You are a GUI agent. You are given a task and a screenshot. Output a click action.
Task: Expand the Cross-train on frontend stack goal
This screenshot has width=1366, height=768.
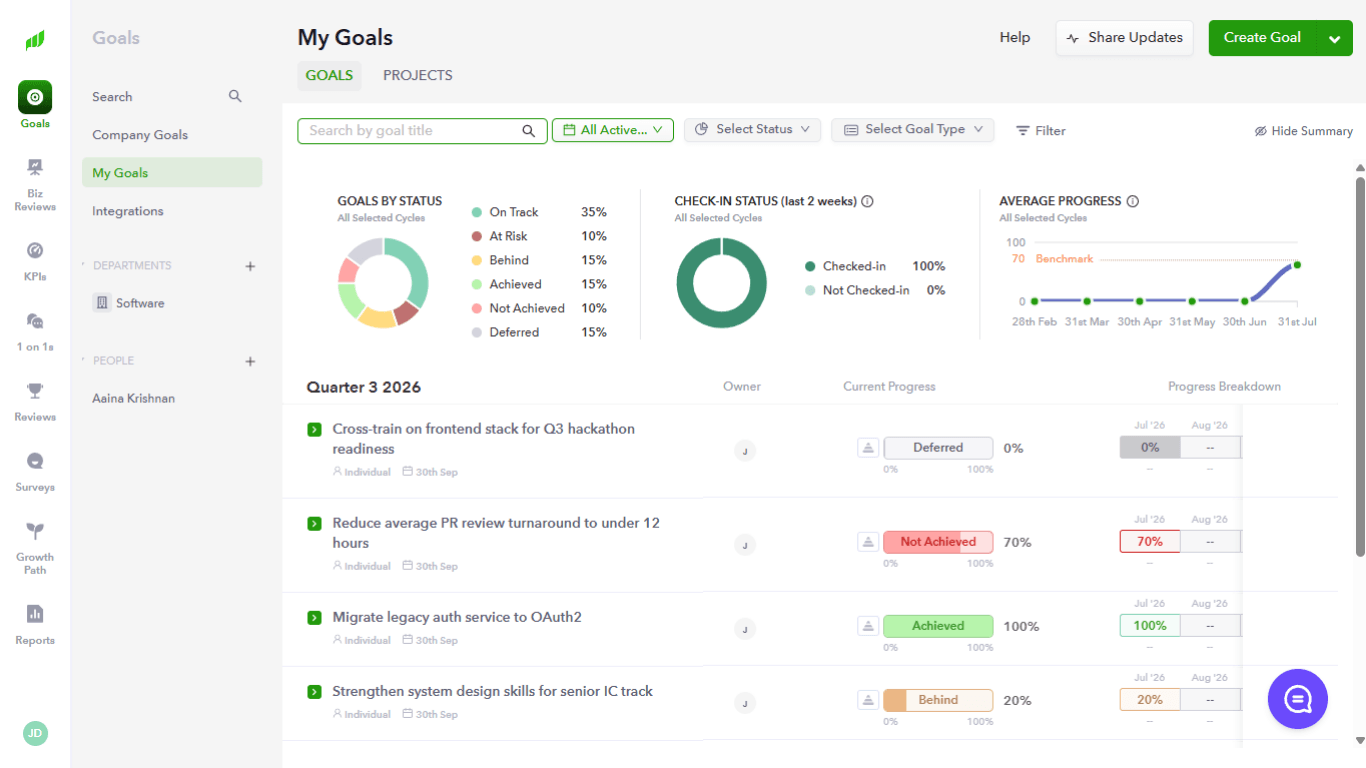[314, 429]
